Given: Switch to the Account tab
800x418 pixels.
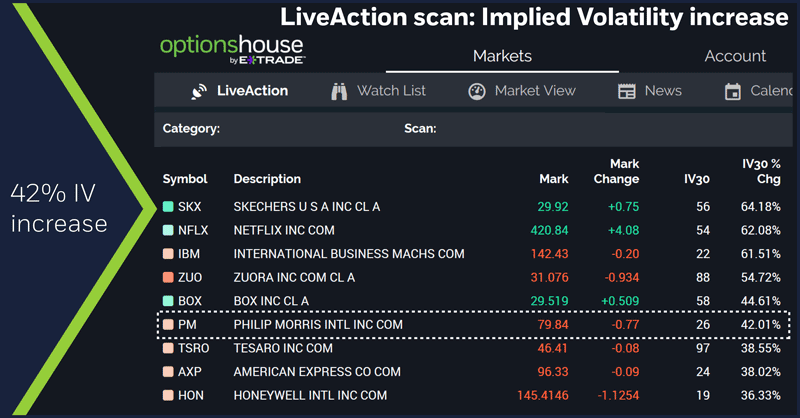Looking at the screenshot, I should point(735,56).
